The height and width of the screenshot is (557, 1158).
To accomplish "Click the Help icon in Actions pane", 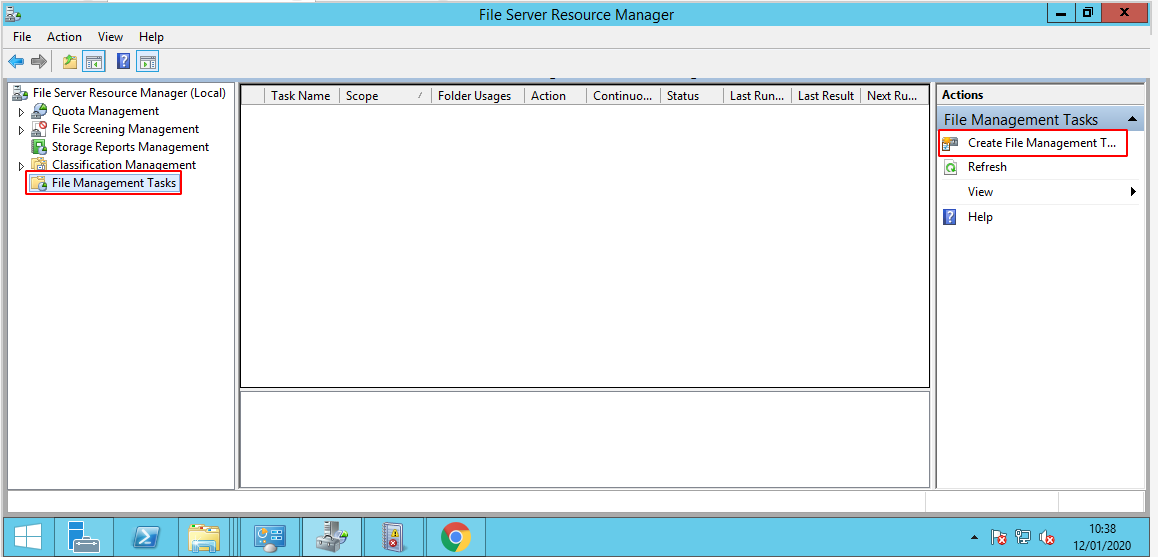I will pos(950,217).
